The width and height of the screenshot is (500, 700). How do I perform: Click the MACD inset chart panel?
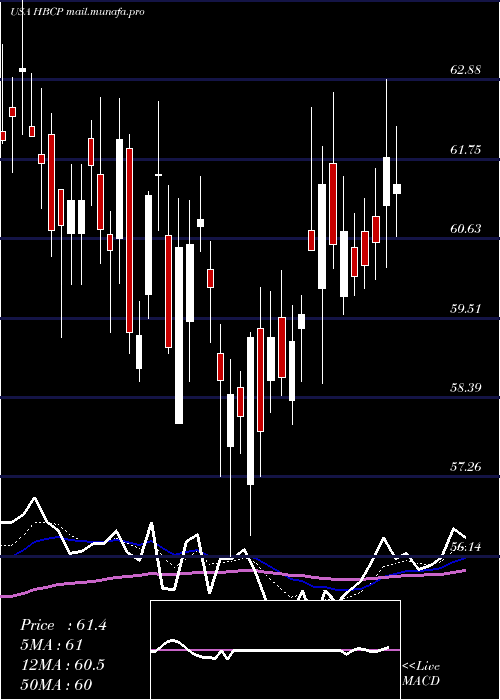(275, 650)
